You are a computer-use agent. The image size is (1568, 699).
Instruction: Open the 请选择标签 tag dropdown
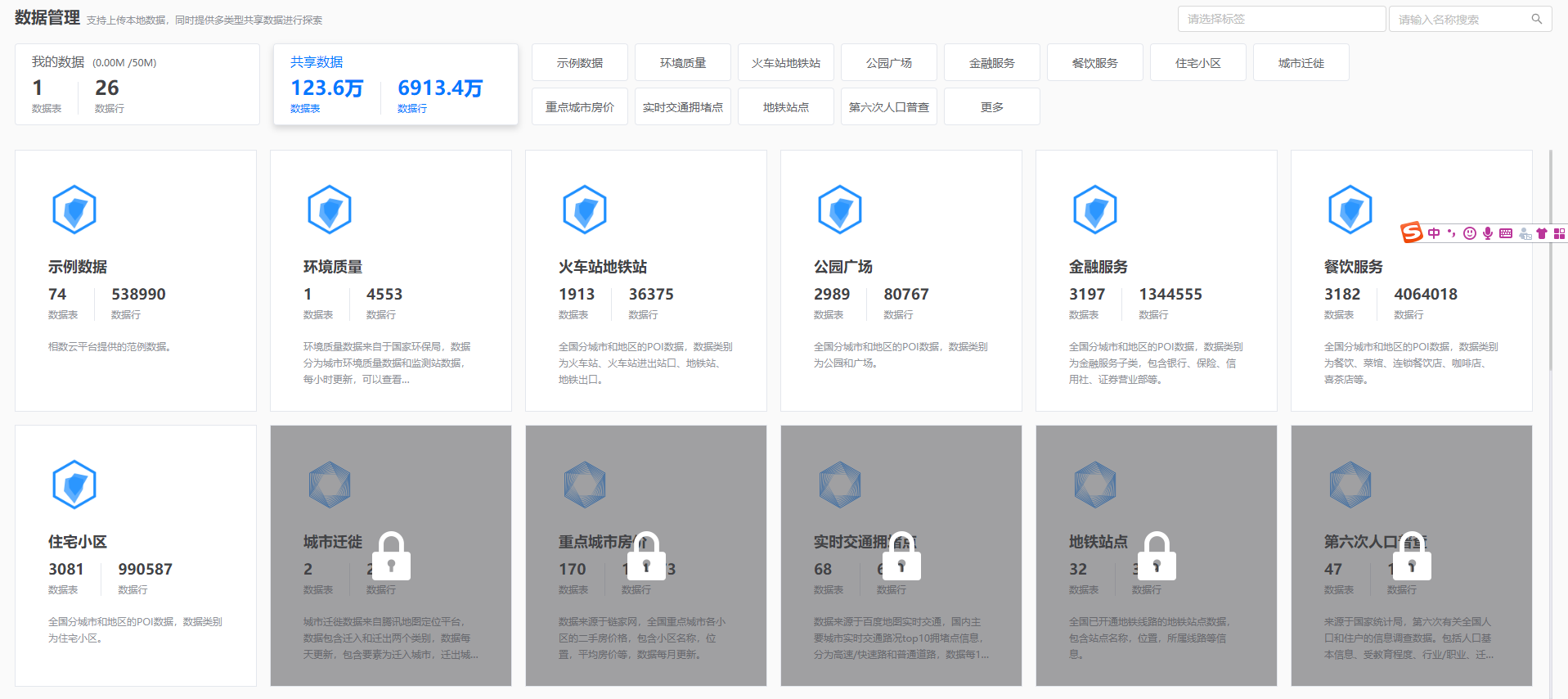point(1282,19)
